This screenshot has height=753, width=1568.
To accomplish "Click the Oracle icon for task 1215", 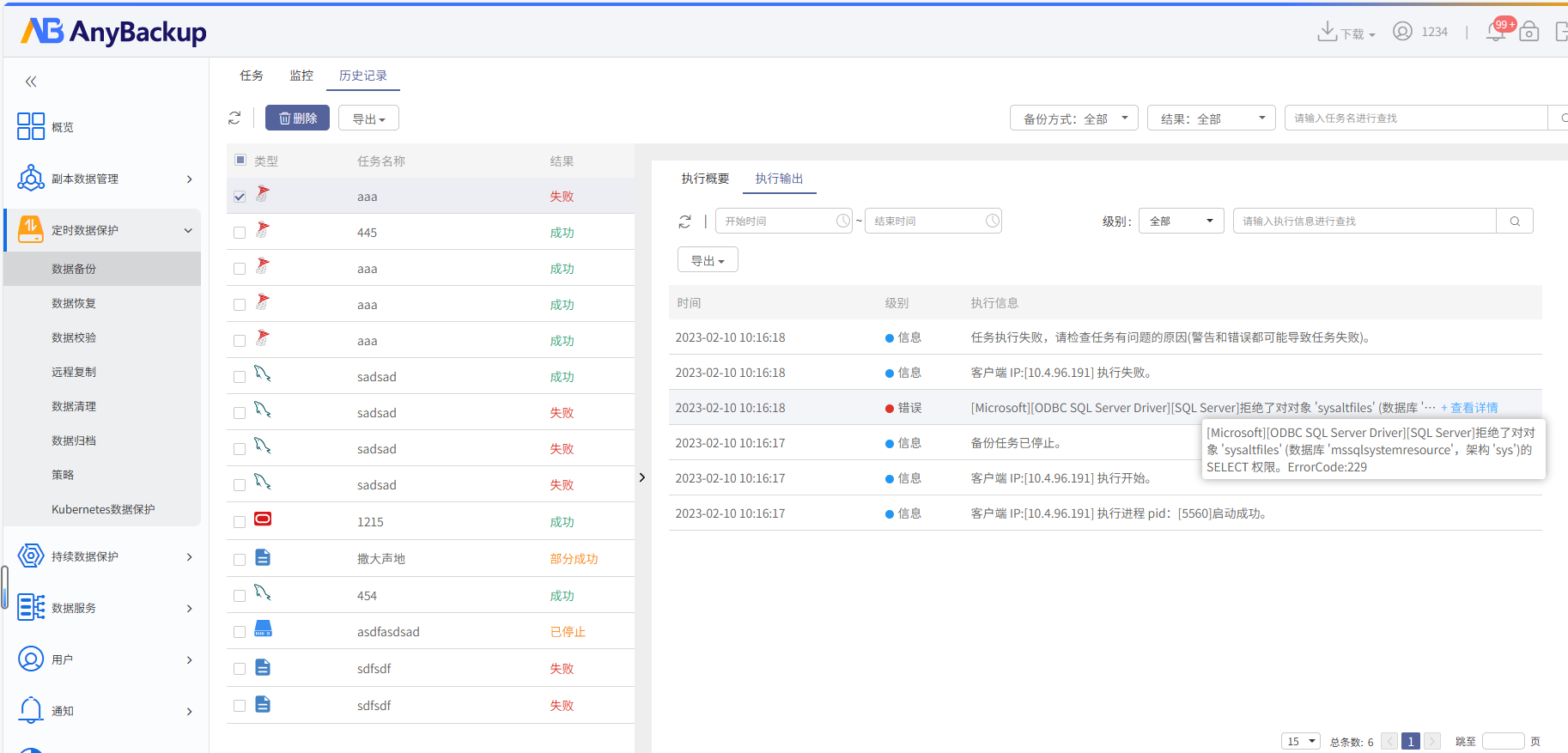I will (x=263, y=519).
